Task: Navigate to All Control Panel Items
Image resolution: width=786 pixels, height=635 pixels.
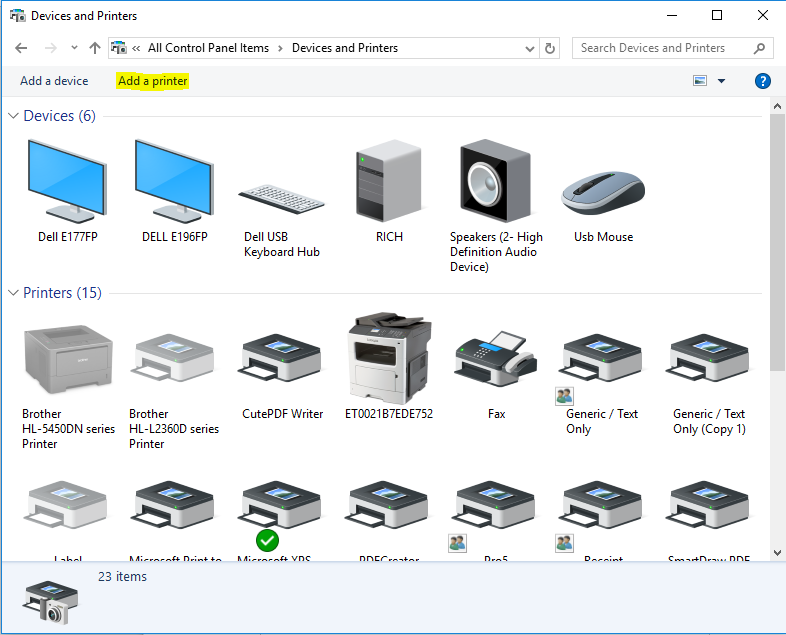Action: tap(208, 48)
